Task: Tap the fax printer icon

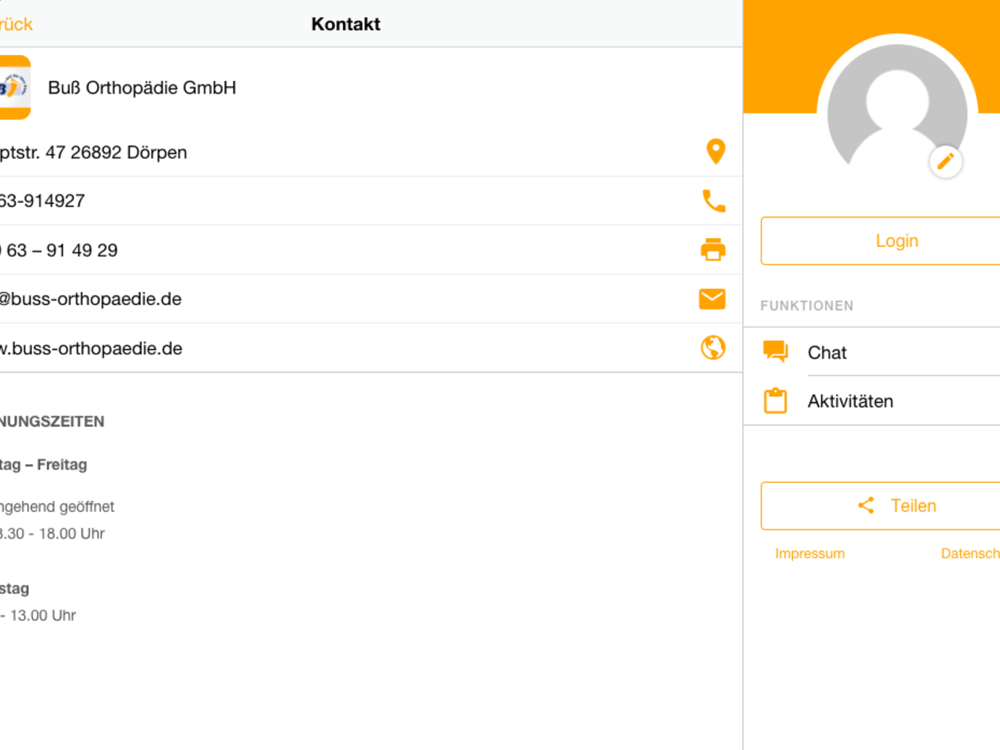Action: [x=713, y=249]
